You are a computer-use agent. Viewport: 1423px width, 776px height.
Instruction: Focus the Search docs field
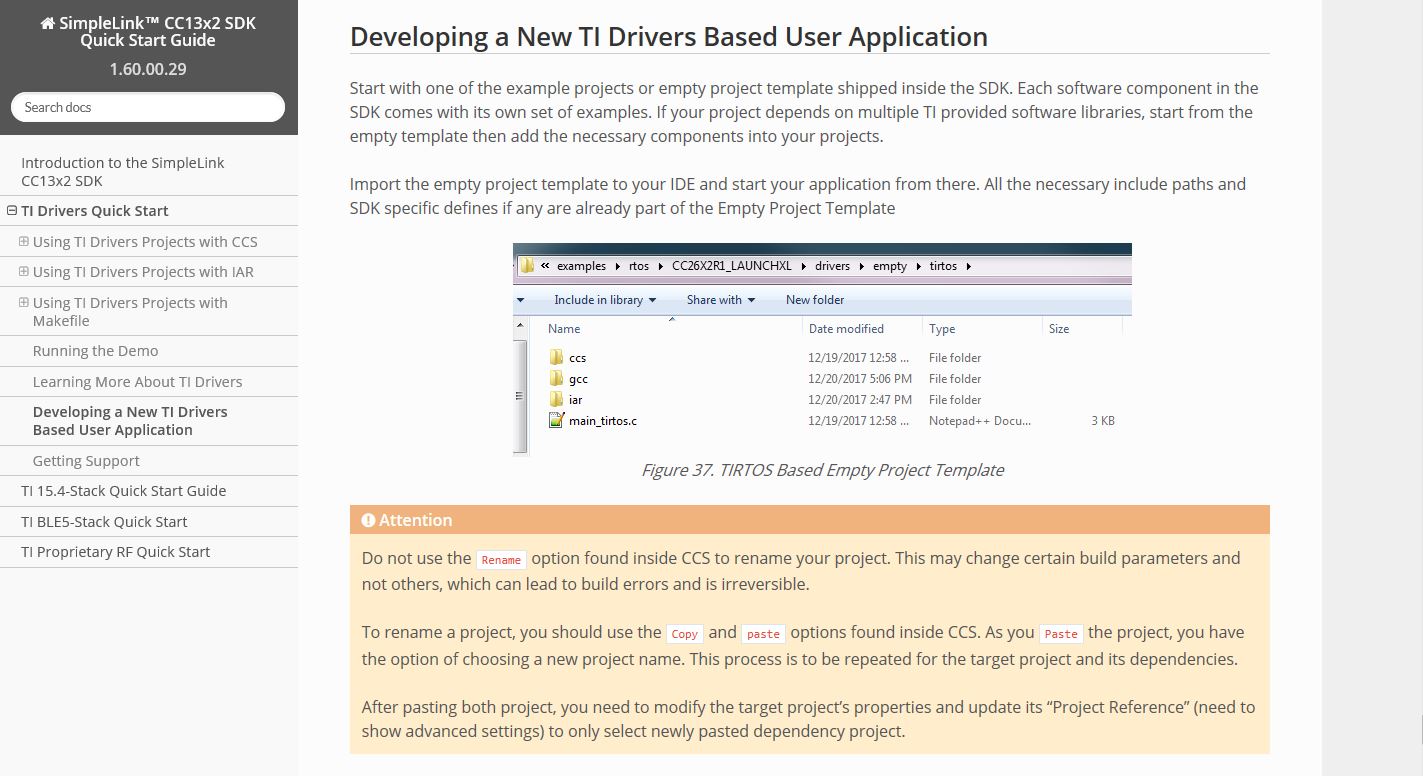pos(148,107)
